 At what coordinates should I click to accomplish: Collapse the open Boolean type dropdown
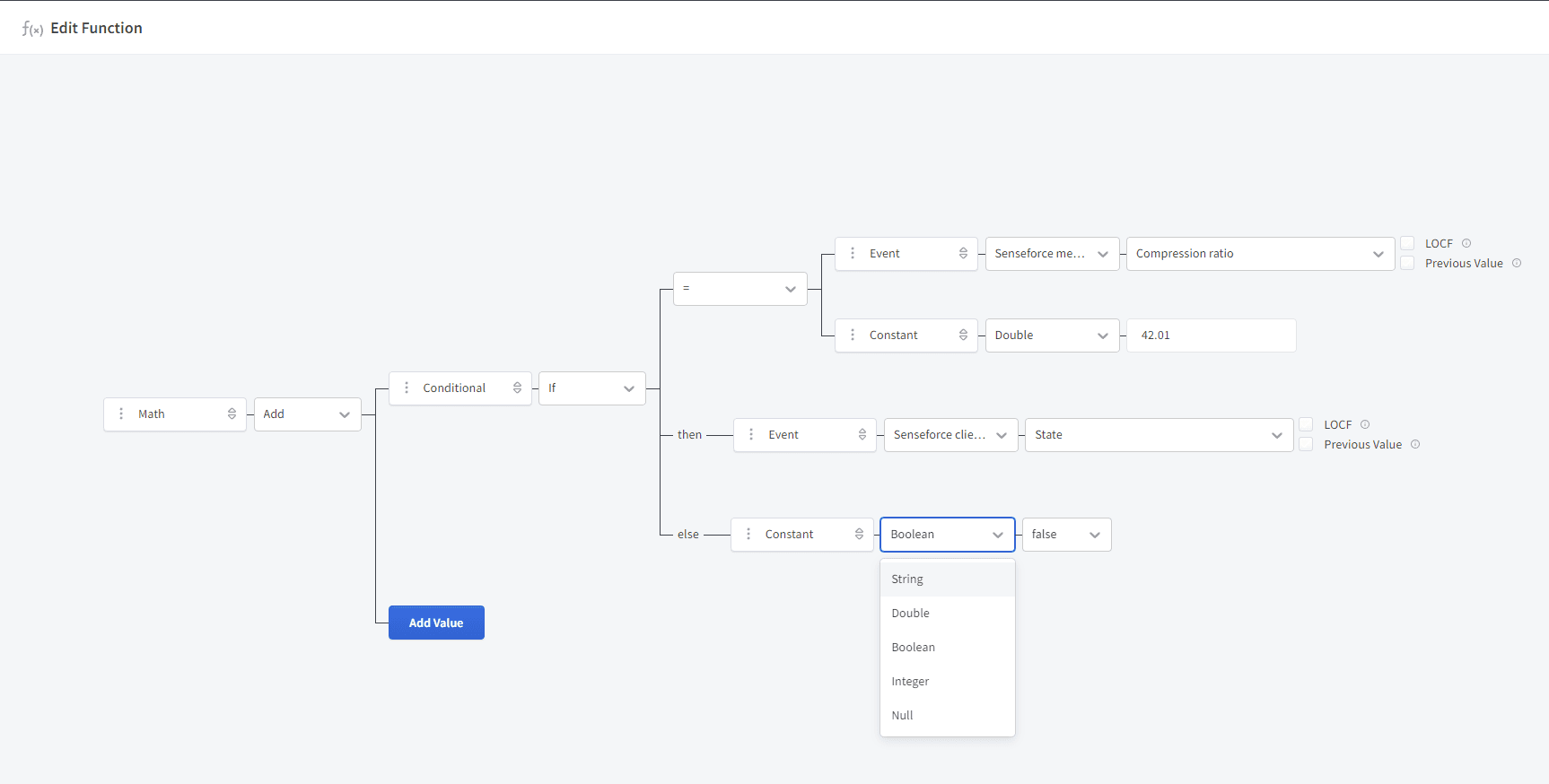point(948,535)
